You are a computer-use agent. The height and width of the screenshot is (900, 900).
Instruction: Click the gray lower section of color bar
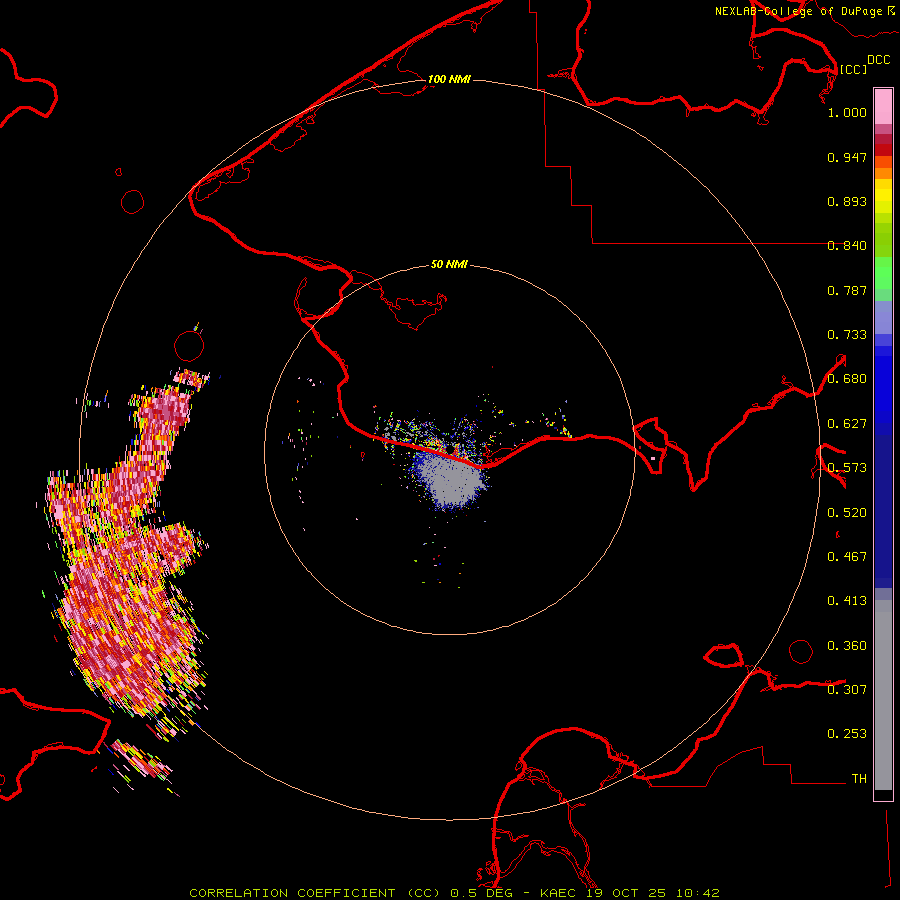coord(883,690)
